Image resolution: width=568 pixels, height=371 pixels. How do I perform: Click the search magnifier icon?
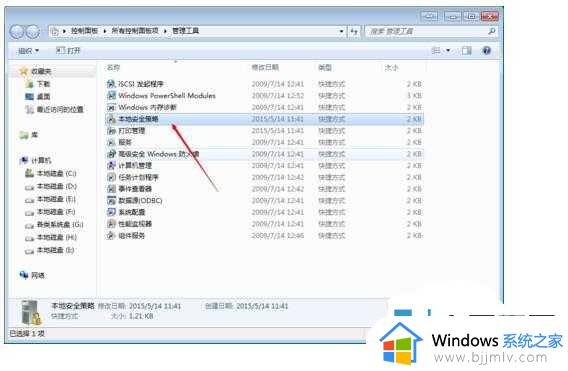(x=491, y=32)
